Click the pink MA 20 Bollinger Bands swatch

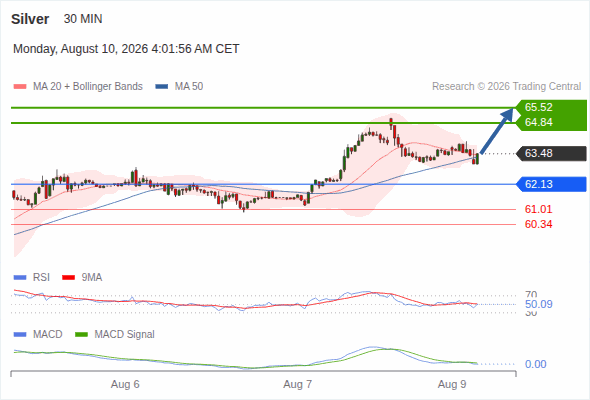tap(20, 87)
